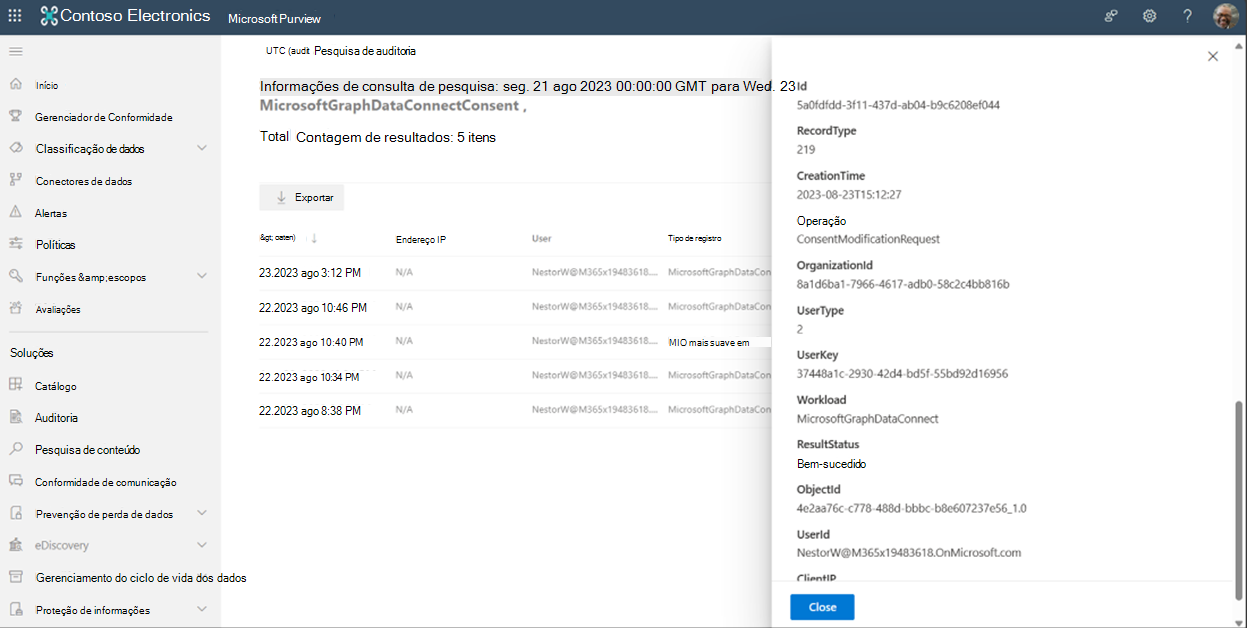Click the Início home icon
This screenshot has width=1247, height=628.
coord(15,85)
